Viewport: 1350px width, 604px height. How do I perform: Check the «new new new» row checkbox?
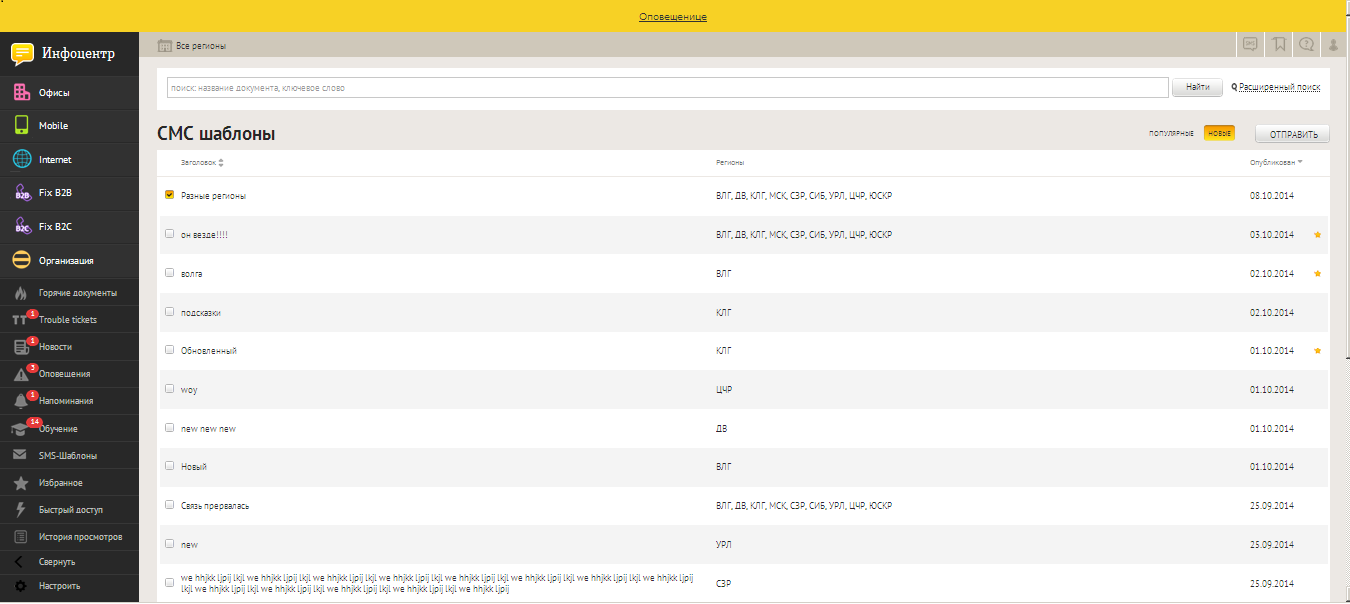click(x=169, y=427)
